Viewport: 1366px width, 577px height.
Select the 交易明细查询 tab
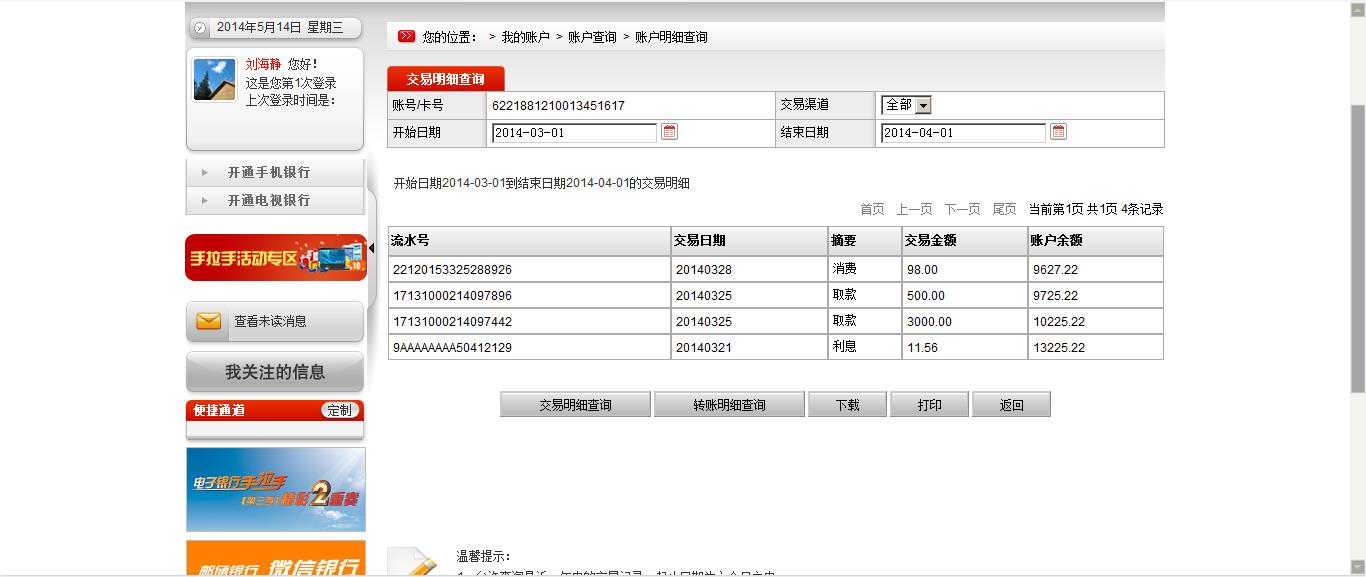pos(445,79)
